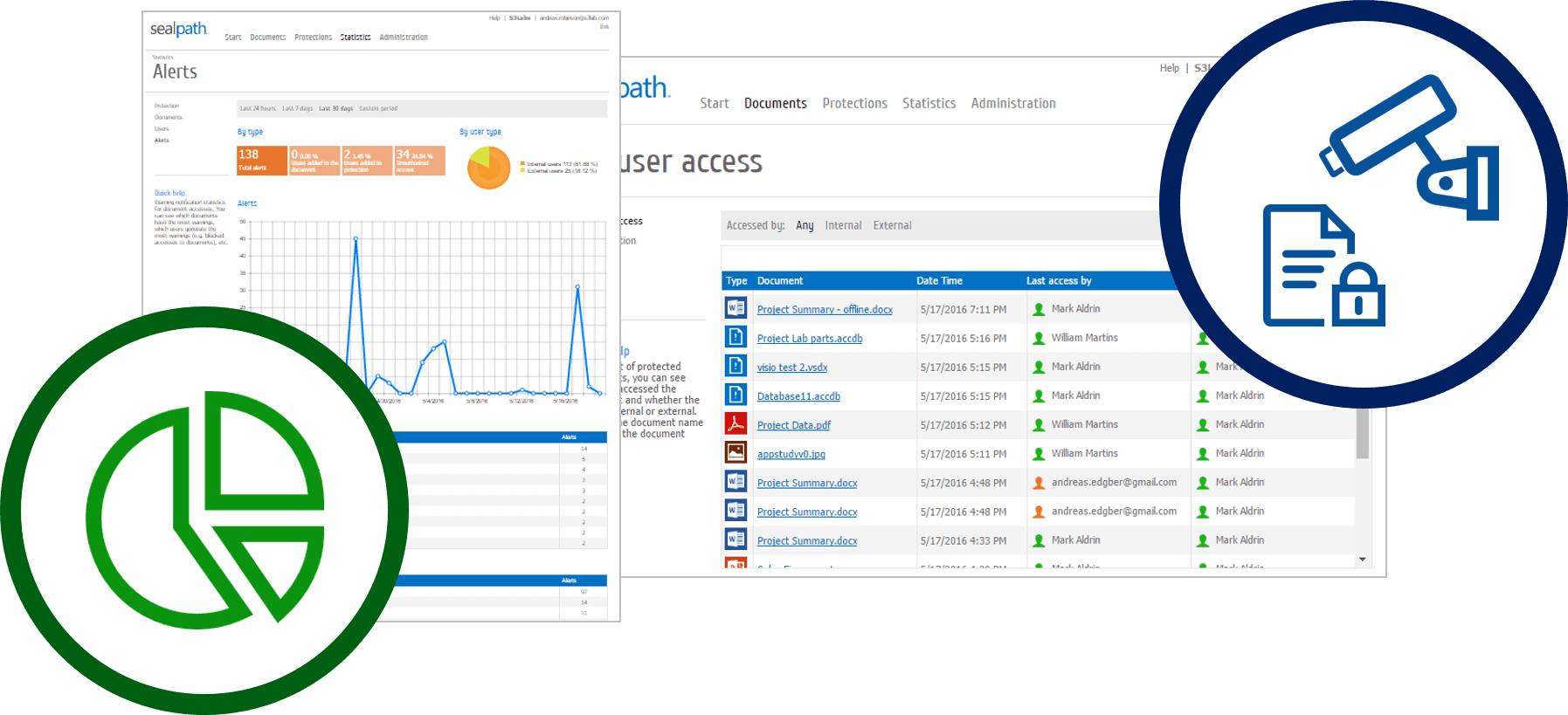This screenshot has height=715, width=1568.
Task: Click user icon beside William Martins in Project Data.pdf row
Action: pyautogui.click(x=1039, y=424)
